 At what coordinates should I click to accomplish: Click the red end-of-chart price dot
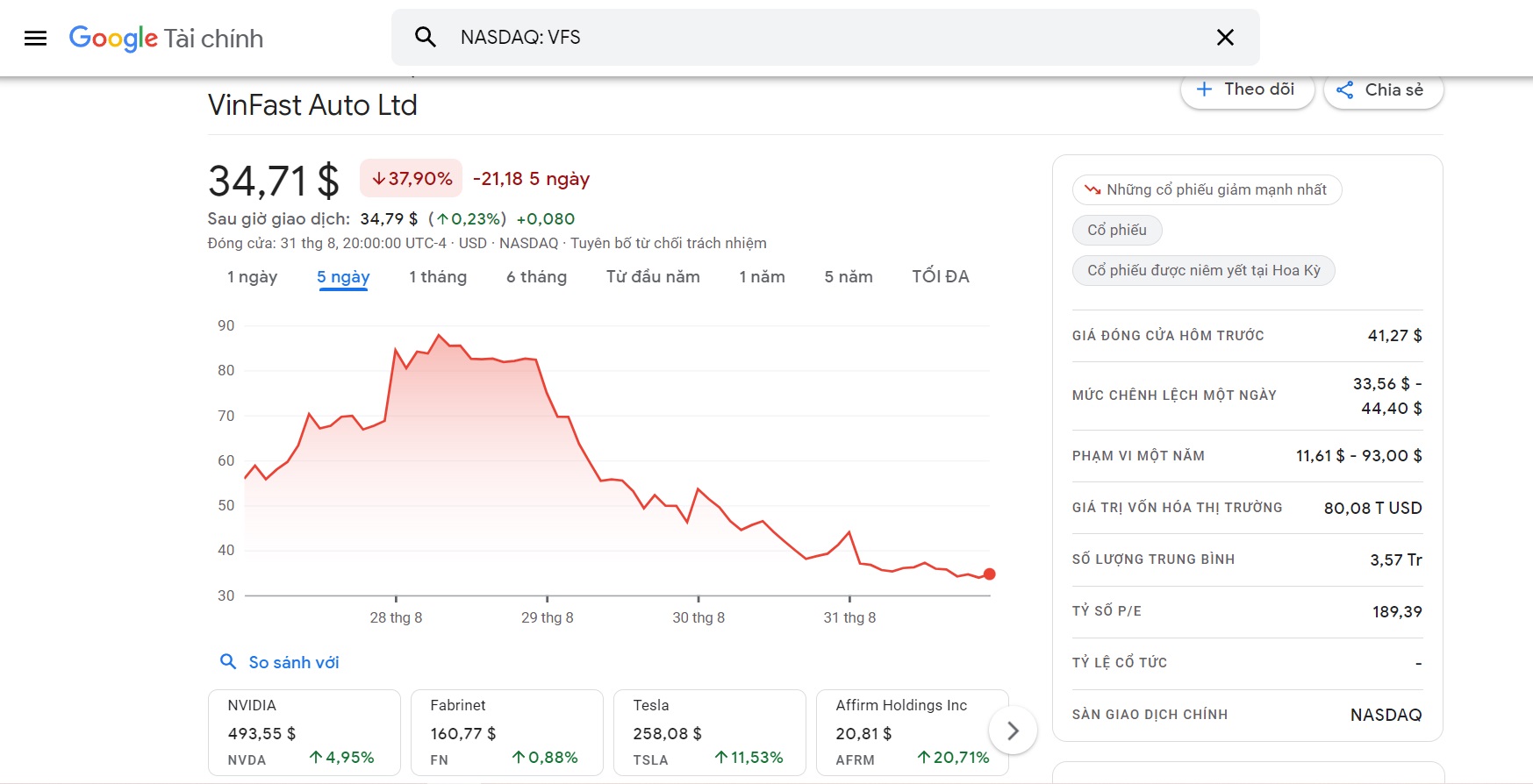pyautogui.click(x=990, y=574)
